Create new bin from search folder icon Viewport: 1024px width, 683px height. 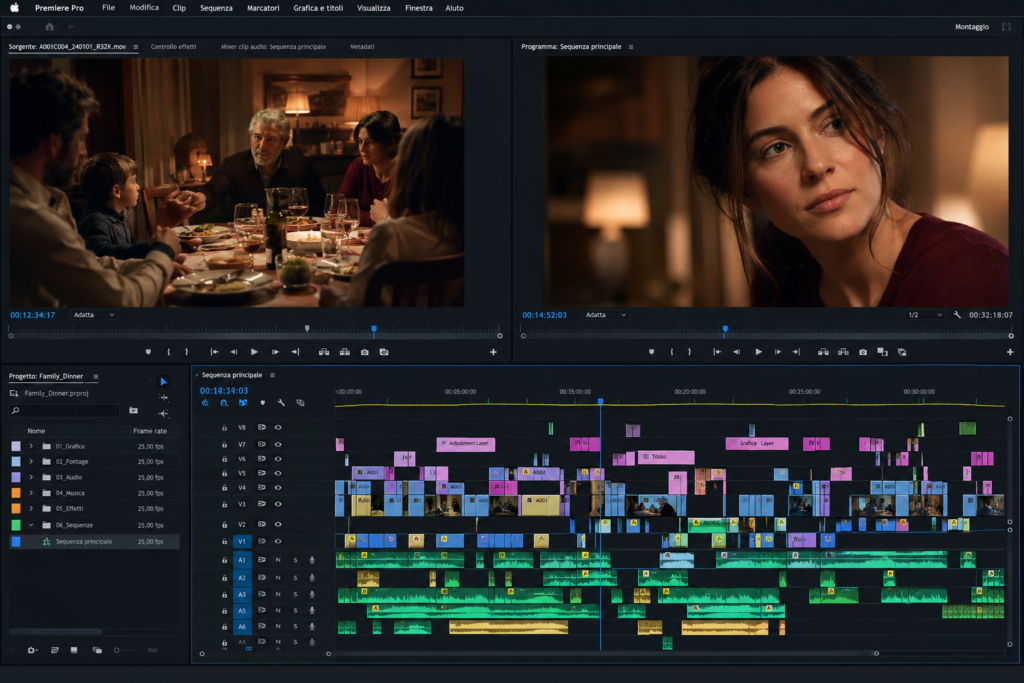(133, 410)
